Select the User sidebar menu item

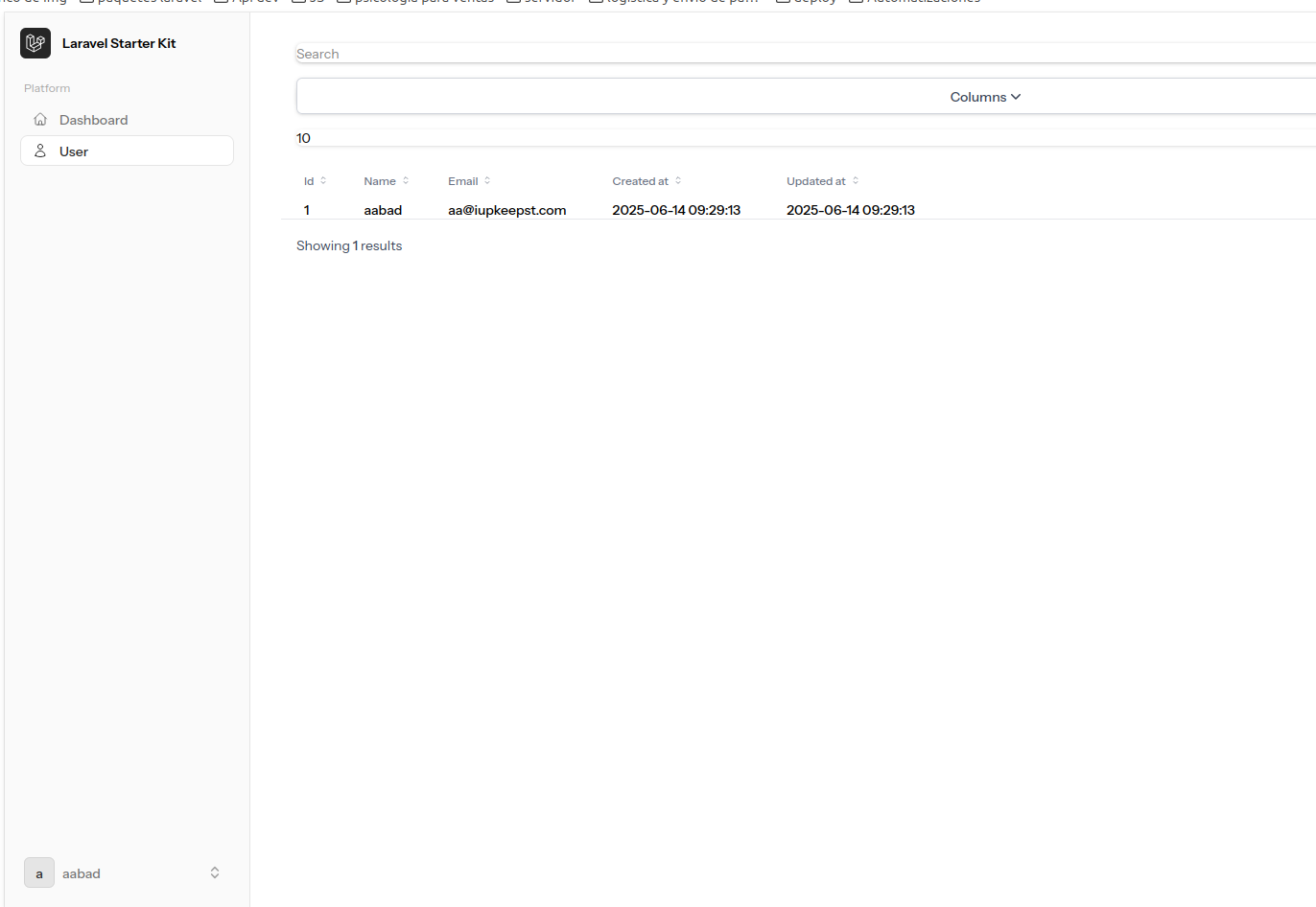tap(74, 151)
